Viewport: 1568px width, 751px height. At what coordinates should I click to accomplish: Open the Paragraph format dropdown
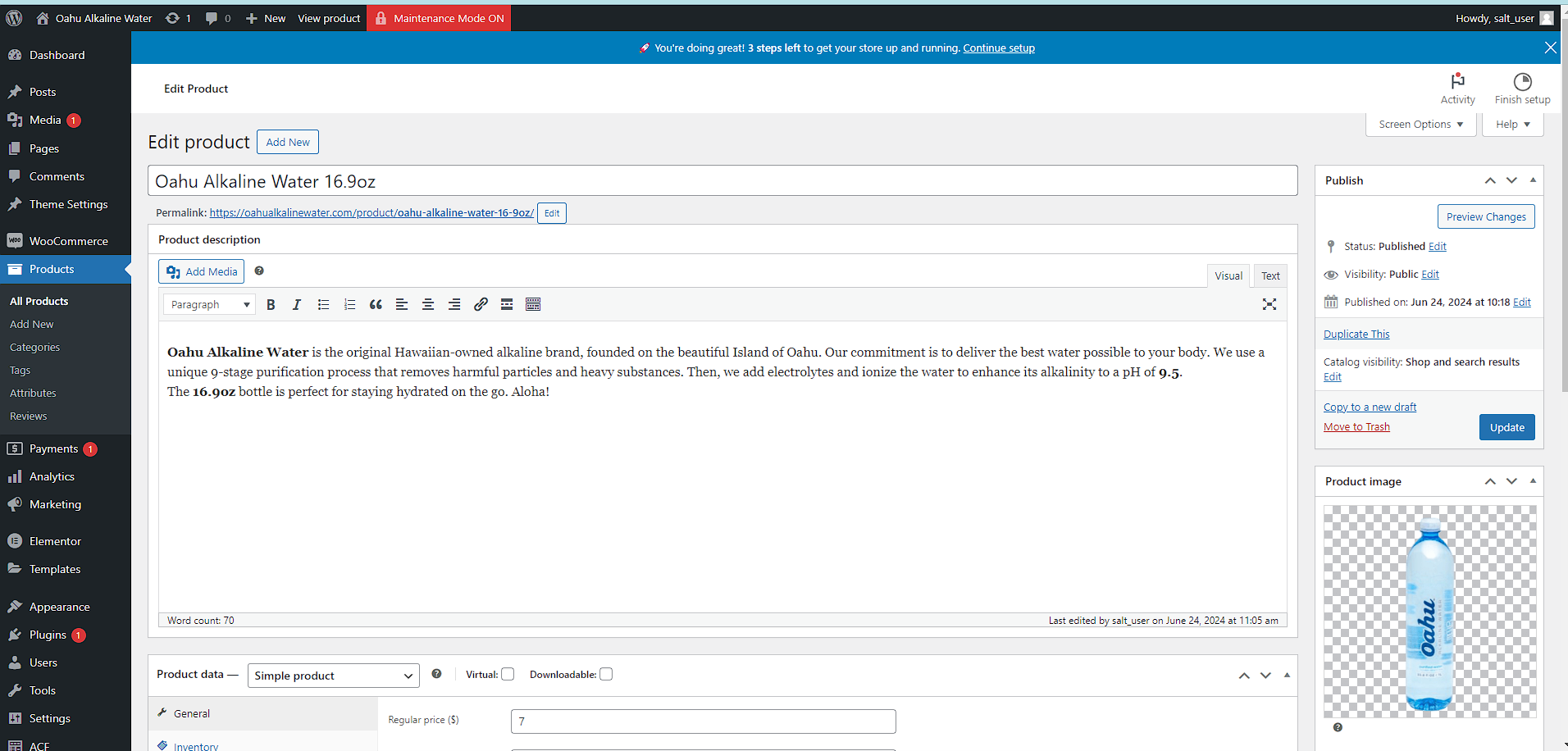click(x=210, y=304)
